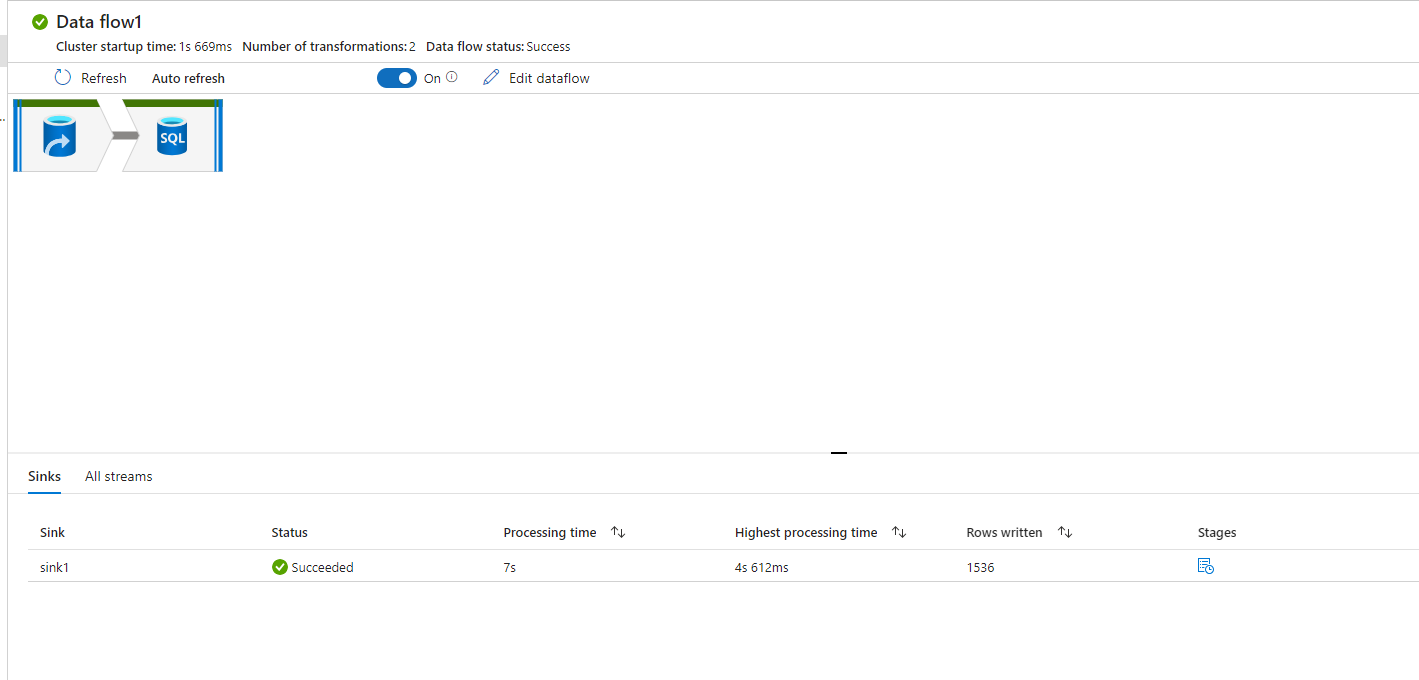The width and height of the screenshot is (1419, 680).
Task: Select the SQL sink node in the data flow
Action: 172,136
